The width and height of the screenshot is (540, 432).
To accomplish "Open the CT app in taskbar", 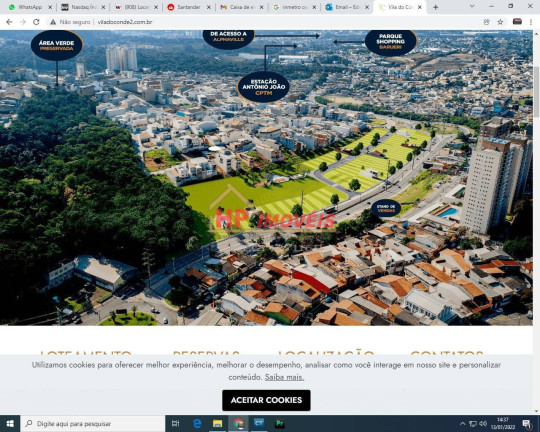I will coord(259,423).
